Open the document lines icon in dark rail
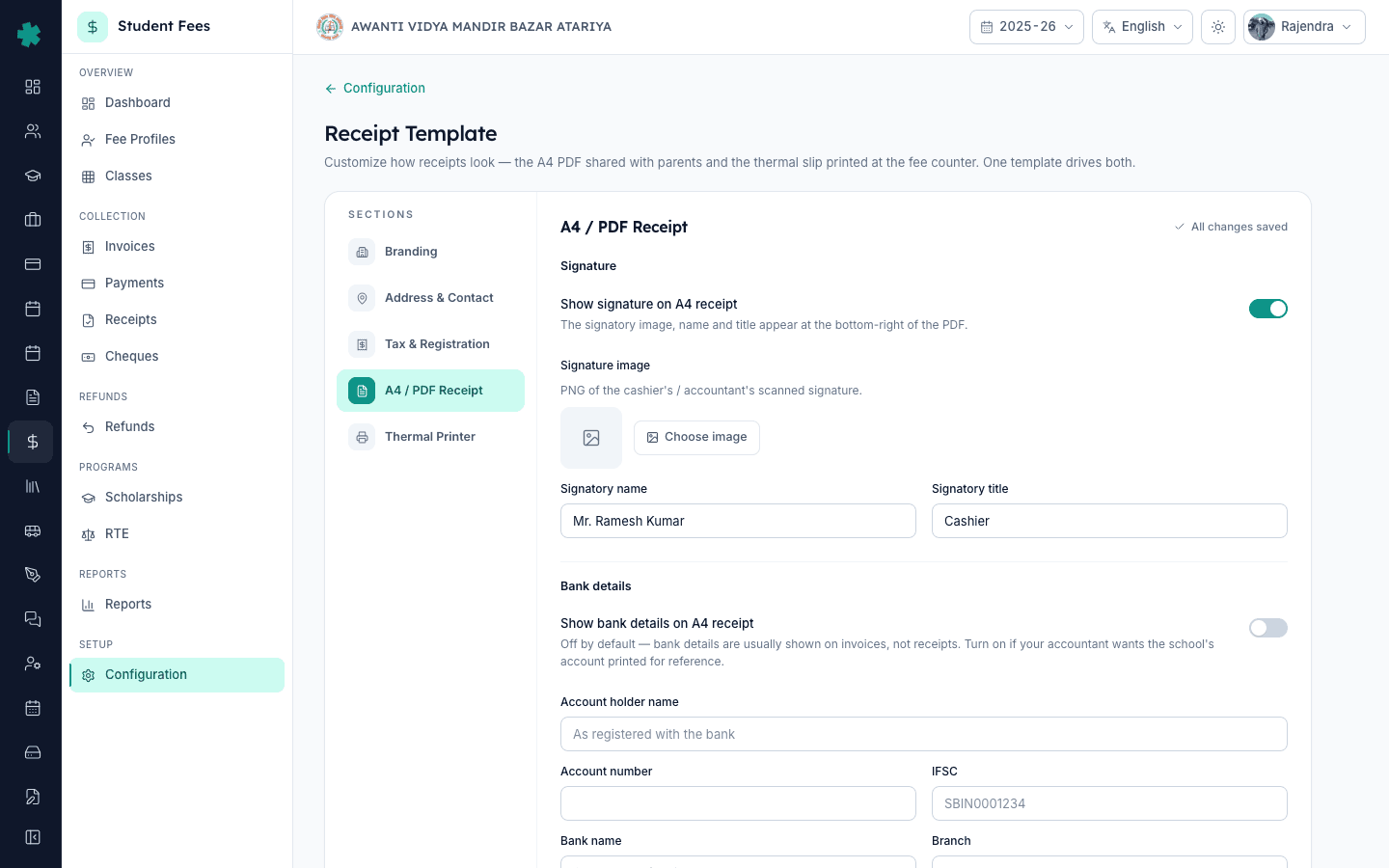 32,397
